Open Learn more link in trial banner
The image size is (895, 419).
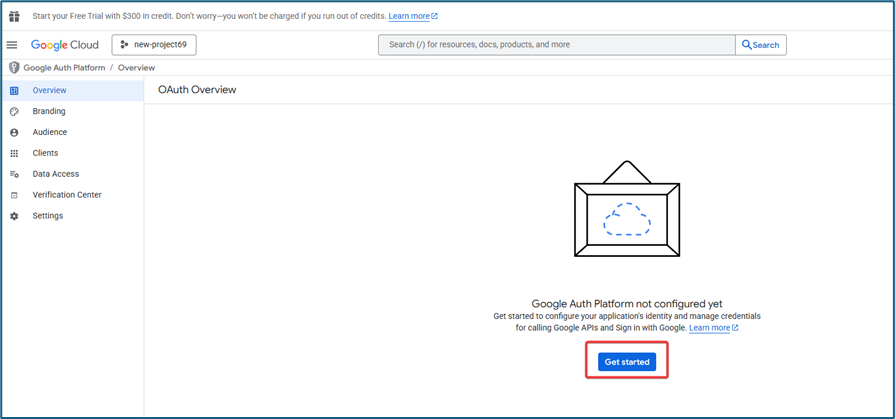coord(412,16)
